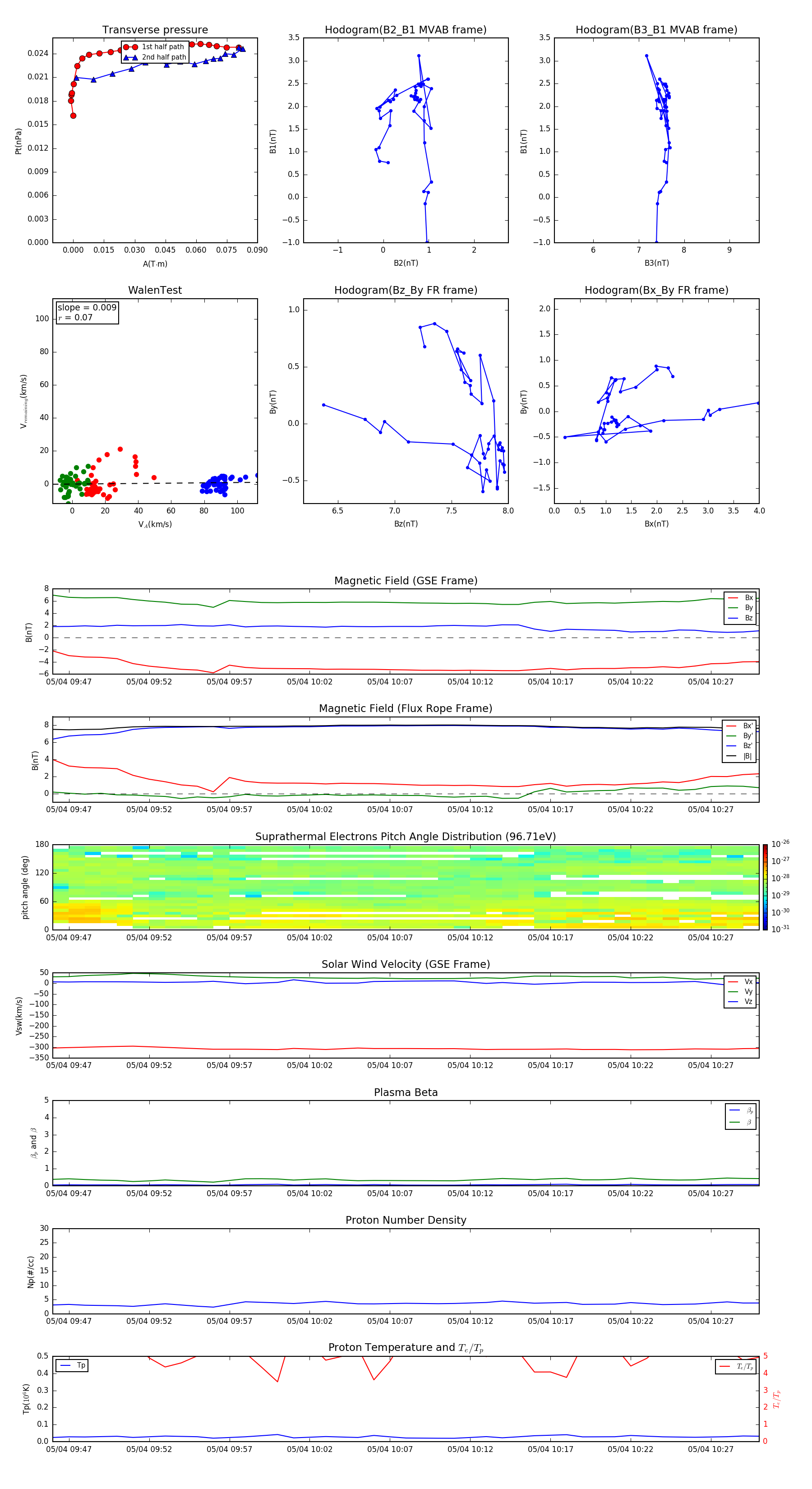Screen dimensions: 812x1489
Task: Click the "B2(nT)" axis label
Action: click(x=406, y=263)
